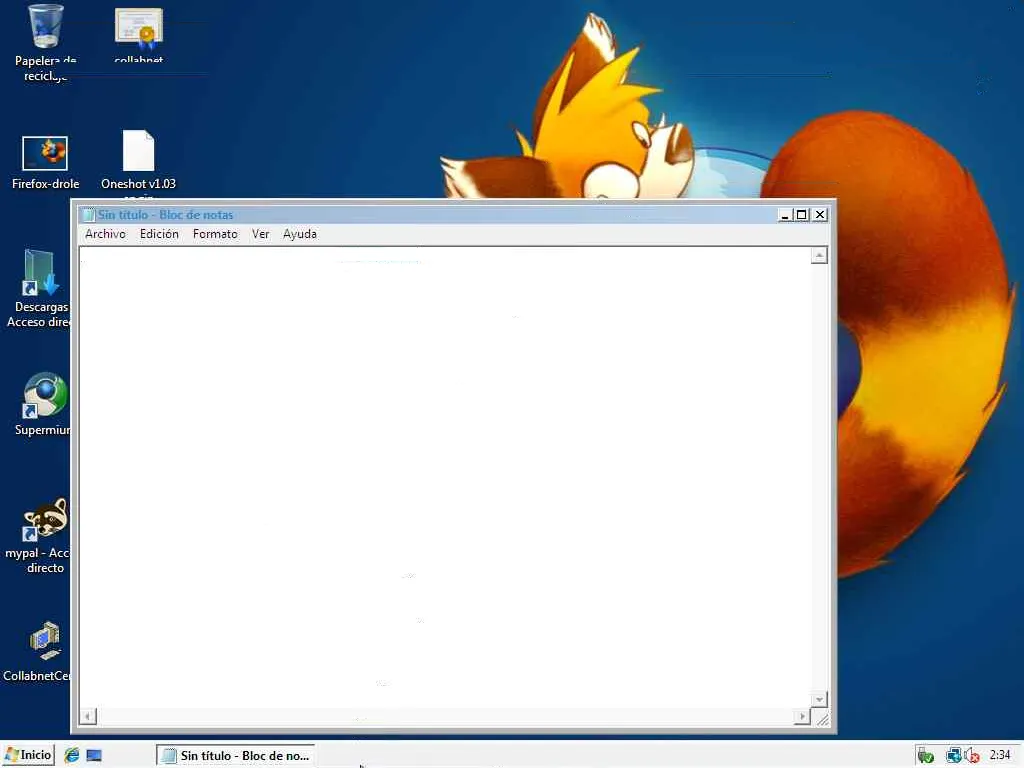Select the collabnet certificate desktop icon

pos(138,36)
